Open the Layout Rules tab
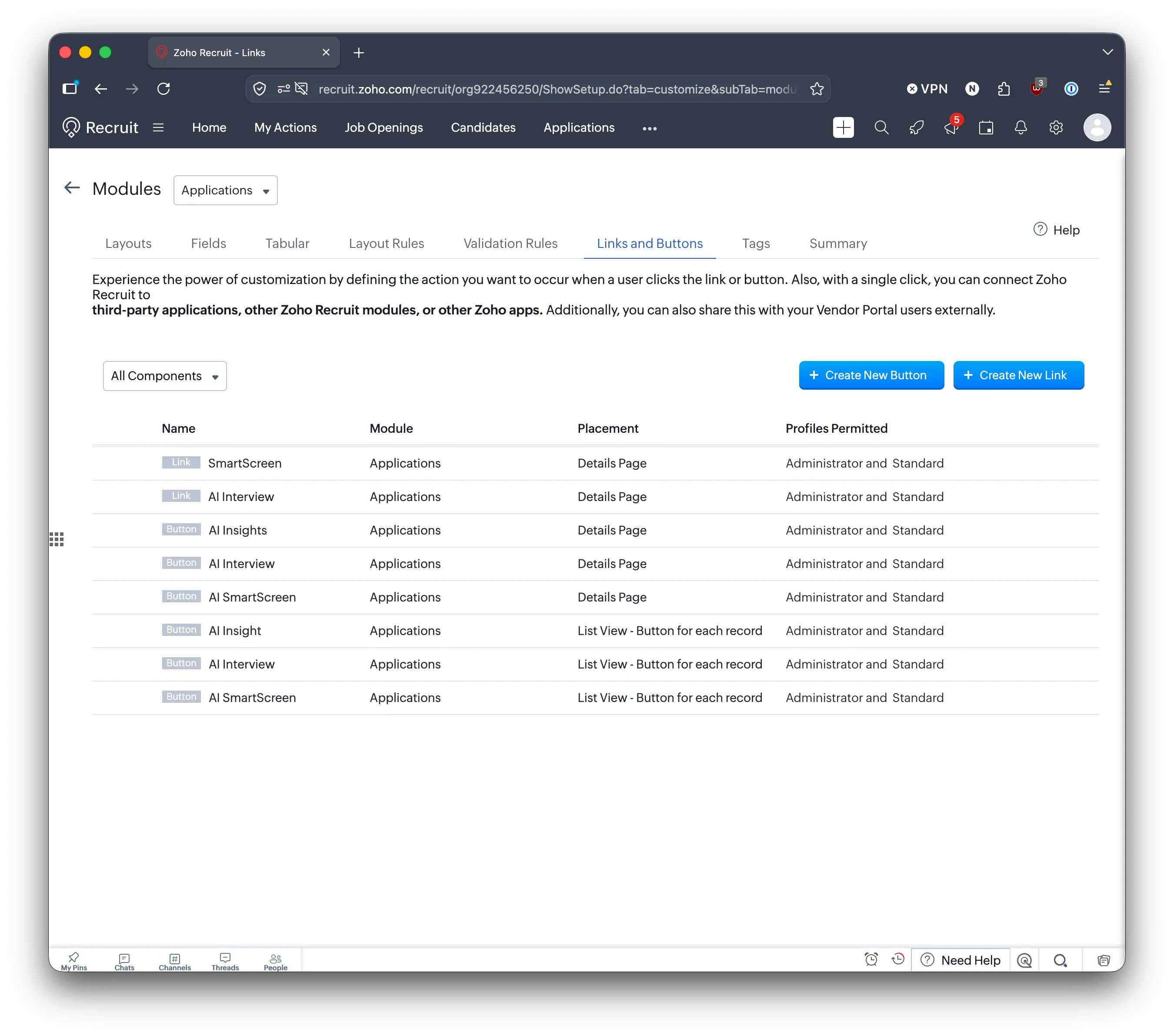Viewport: 1174px width, 1036px height. [x=387, y=244]
